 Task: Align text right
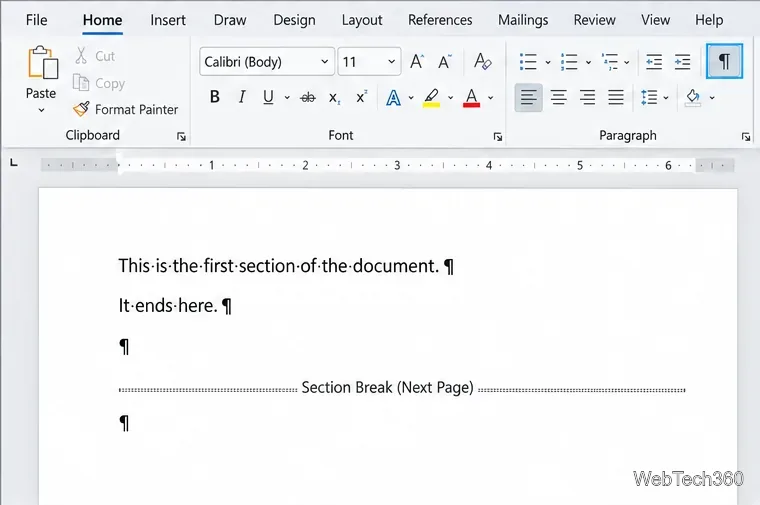587,97
